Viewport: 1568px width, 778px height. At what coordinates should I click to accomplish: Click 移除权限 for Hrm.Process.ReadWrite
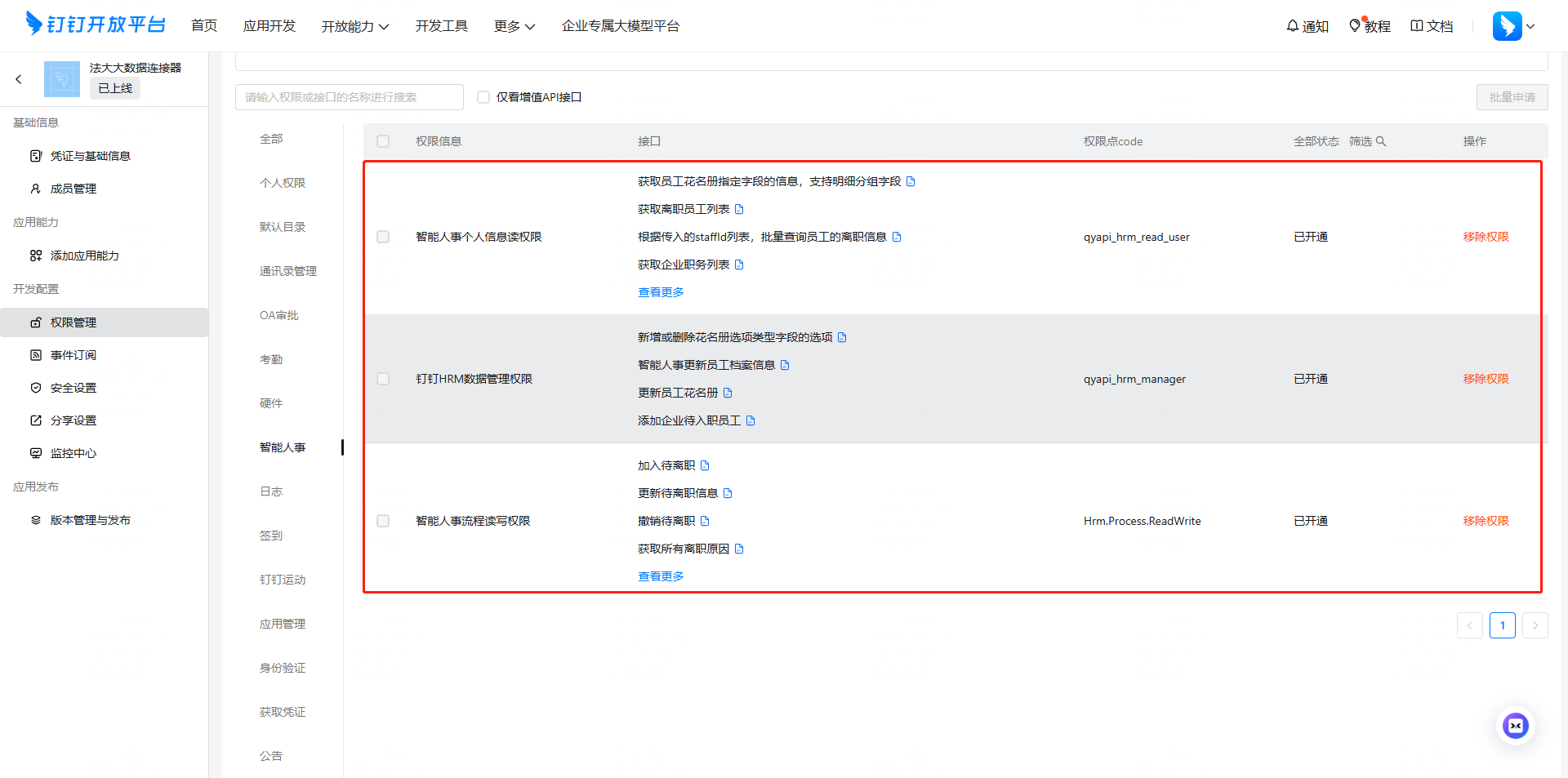(1486, 521)
